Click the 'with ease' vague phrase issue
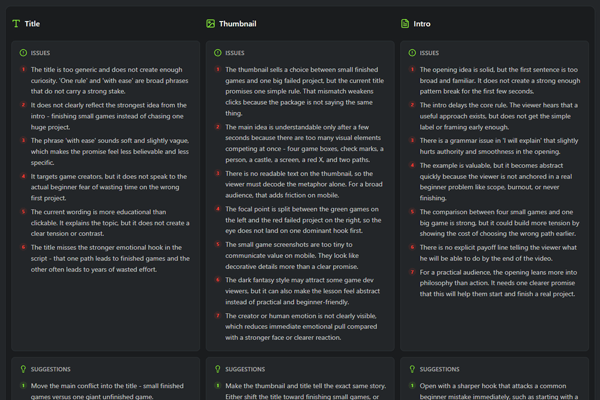The height and width of the screenshot is (400, 600). tap(110, 152)
